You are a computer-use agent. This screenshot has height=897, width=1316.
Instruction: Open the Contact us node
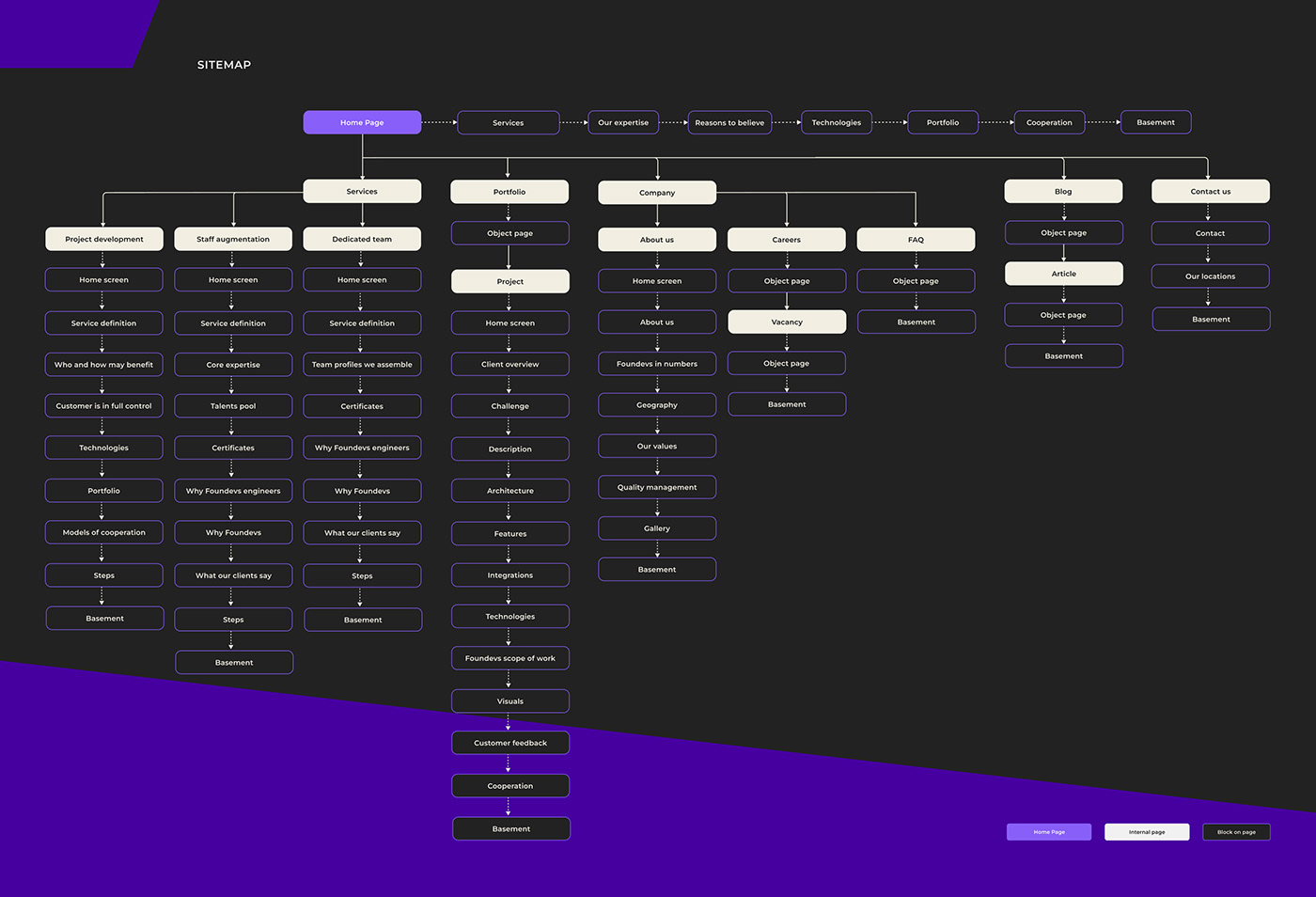tap(1211, 192)
